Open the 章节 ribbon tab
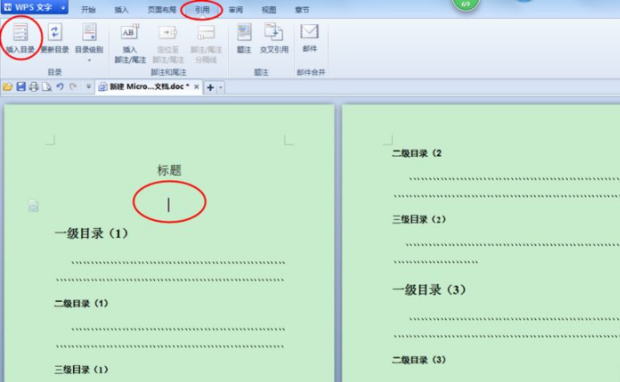 click(302, 9)
